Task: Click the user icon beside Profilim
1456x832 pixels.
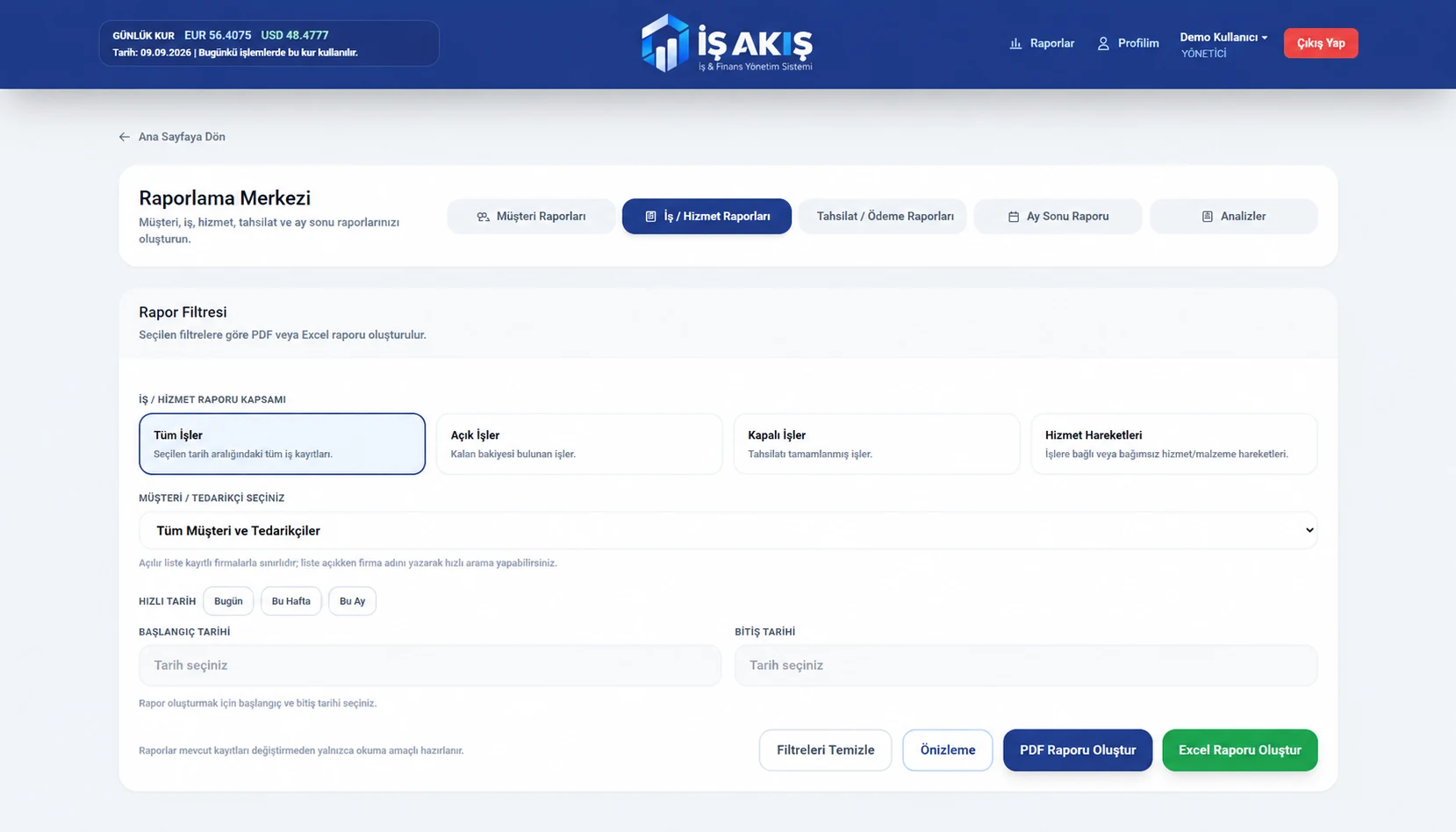Action: [1103, 43]
